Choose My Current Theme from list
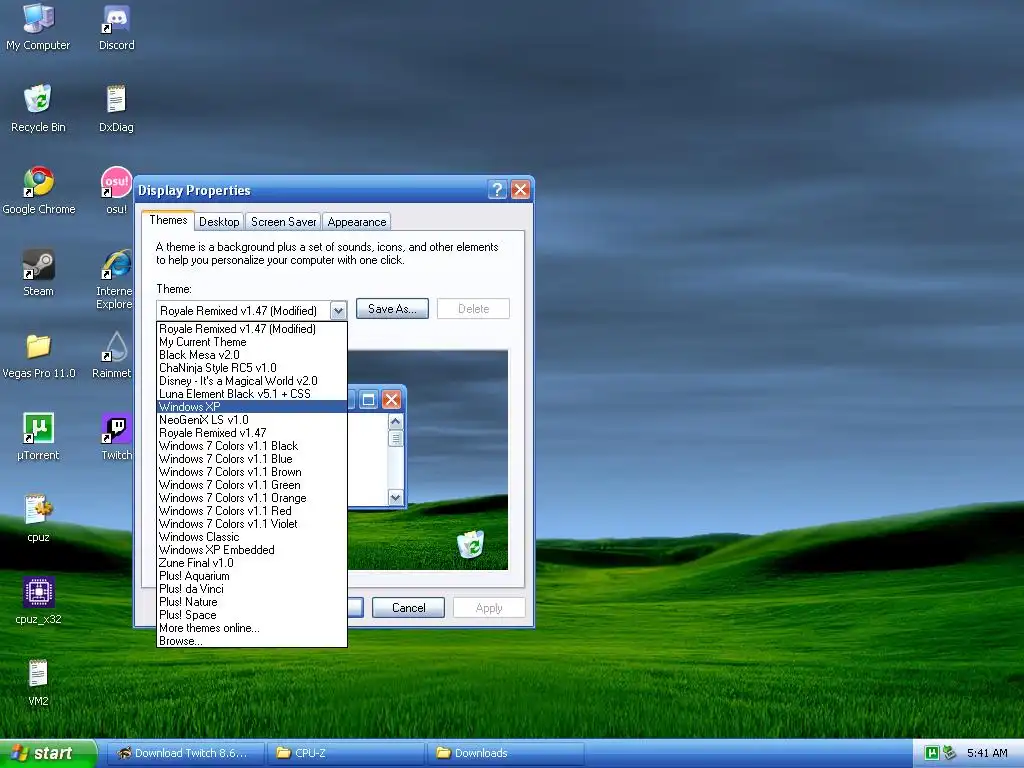The width and height of the screenshot is (1024, 768). coord(251,342)
